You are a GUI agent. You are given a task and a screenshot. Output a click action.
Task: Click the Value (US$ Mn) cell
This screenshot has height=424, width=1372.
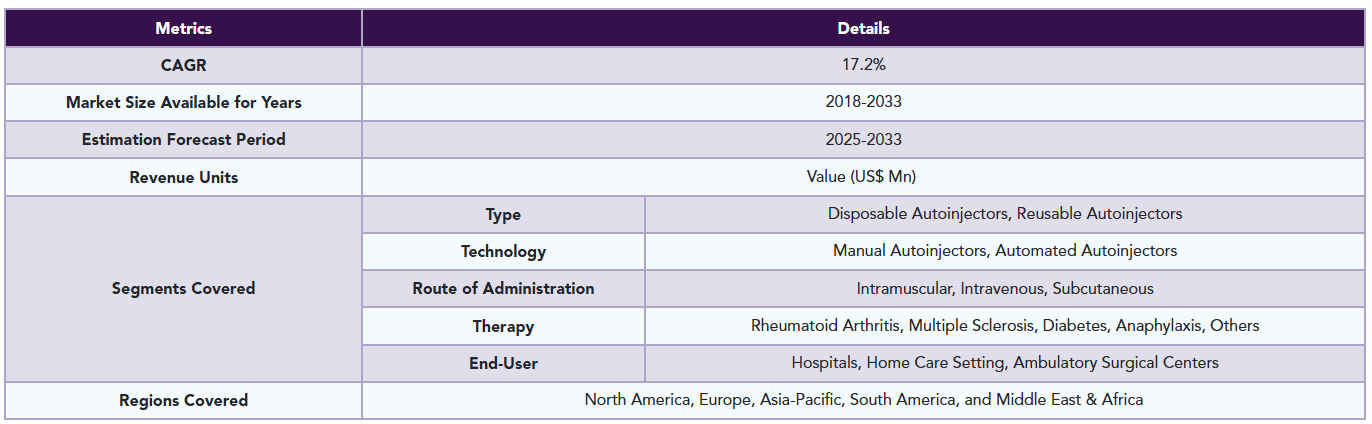(x=863, y=177)
